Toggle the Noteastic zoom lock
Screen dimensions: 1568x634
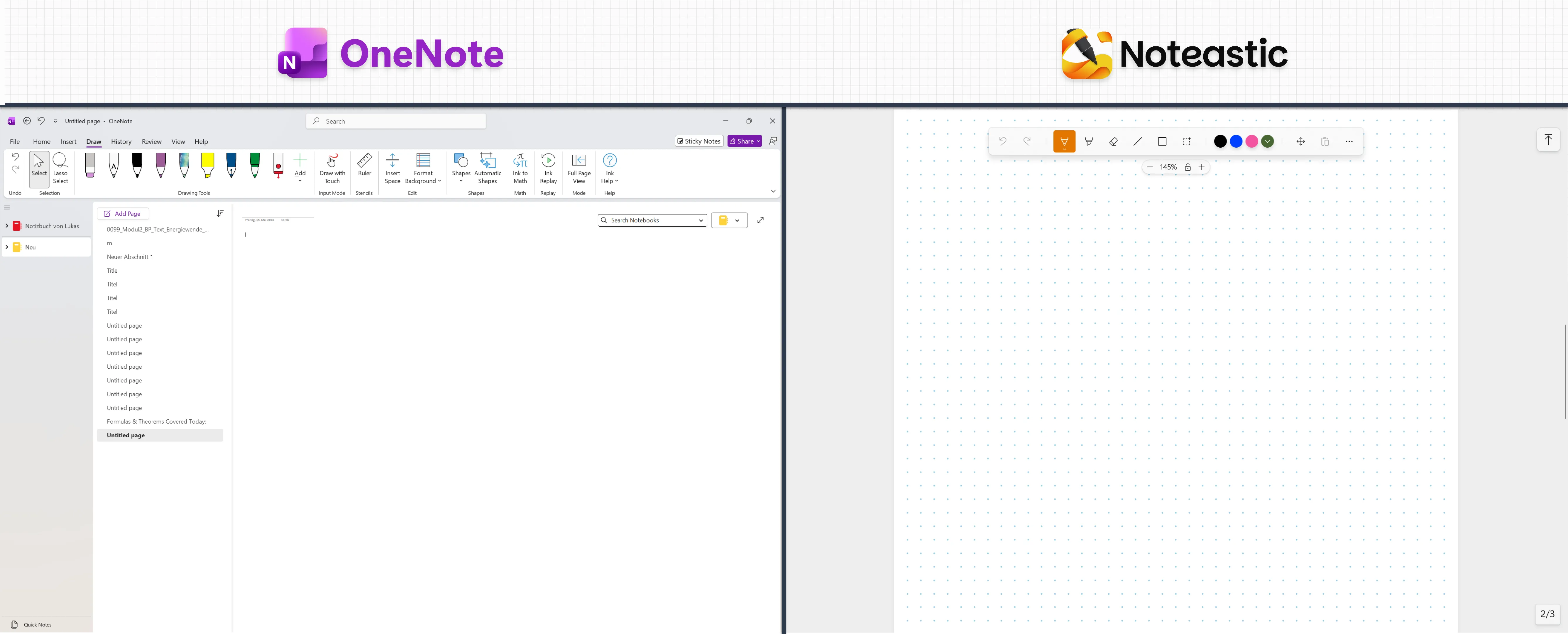[x=1188, y=167]
